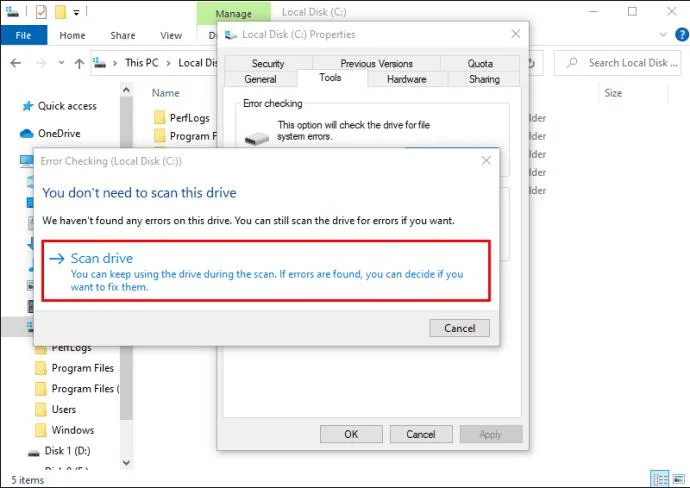The image size is (690, 488).
Task: Open the Home ribbon tab
Action: tap(72, 35)
